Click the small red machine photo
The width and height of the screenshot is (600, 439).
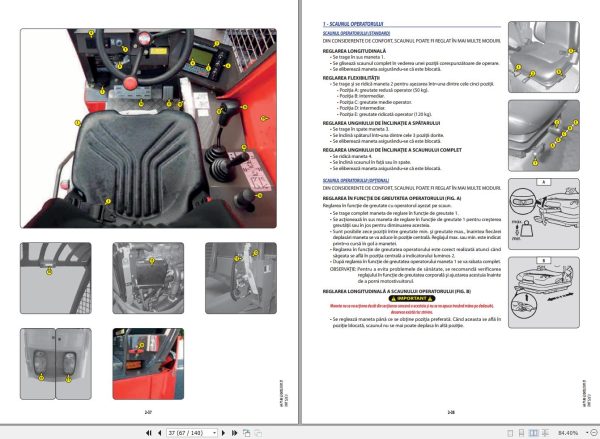tap(148, 364)
